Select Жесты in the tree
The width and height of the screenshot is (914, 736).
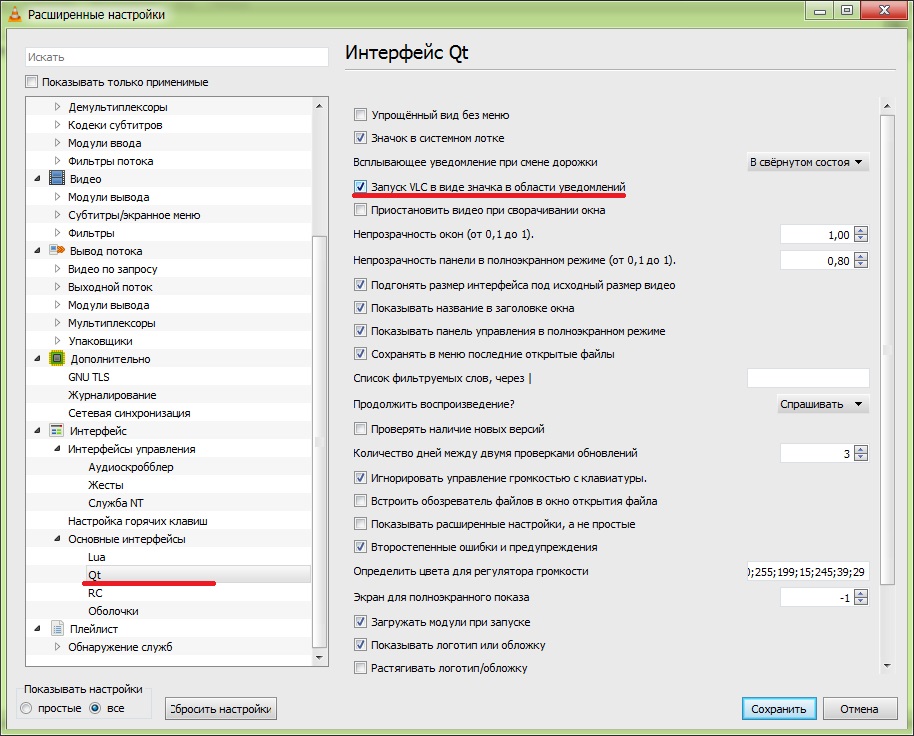106,485
